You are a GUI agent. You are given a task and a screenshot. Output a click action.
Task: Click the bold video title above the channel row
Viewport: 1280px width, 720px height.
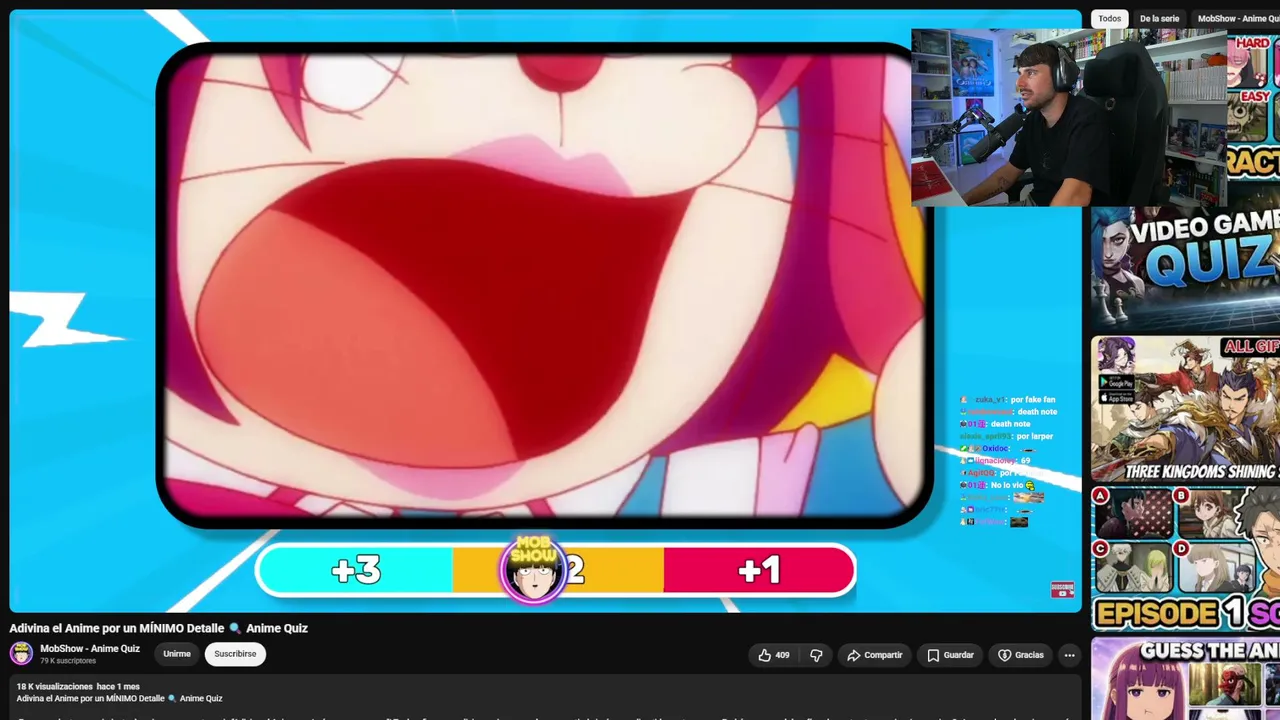(x=159, y=628)
